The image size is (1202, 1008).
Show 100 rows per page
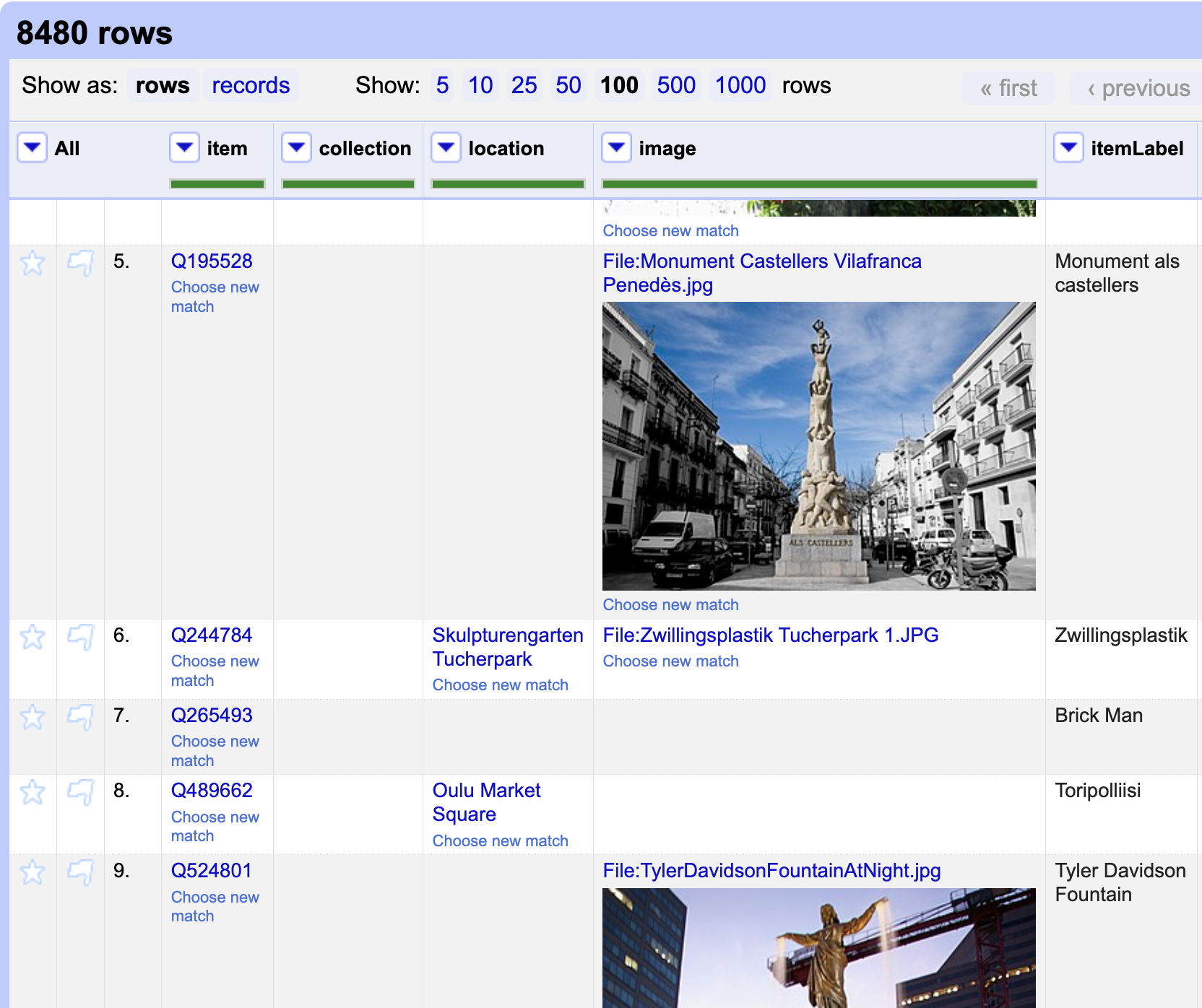click(x=619, y=85)
